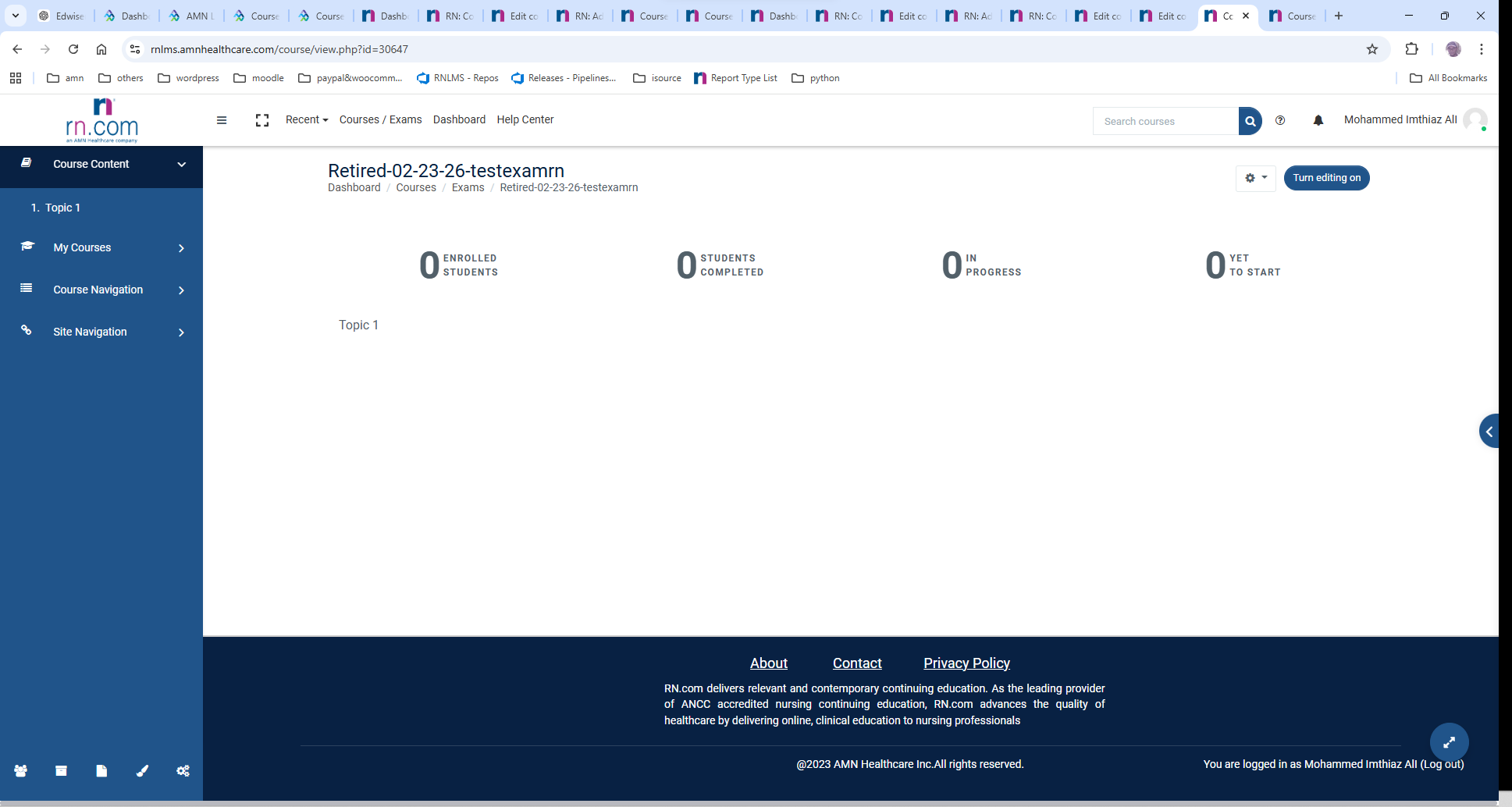The image size is (1512, 807).
Task: Click the notification bell icon
Action: click(1318, 120)
